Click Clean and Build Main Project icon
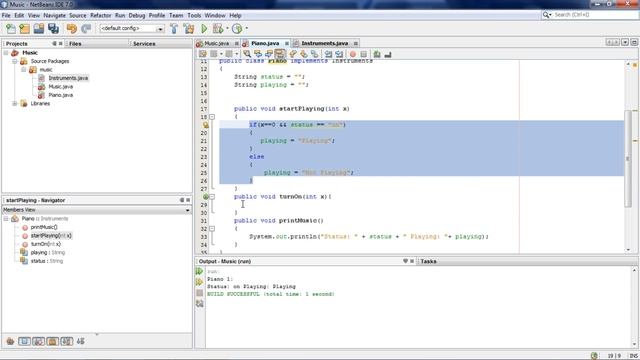The height and width of the screenshot is (360, 640). point(189,29)
